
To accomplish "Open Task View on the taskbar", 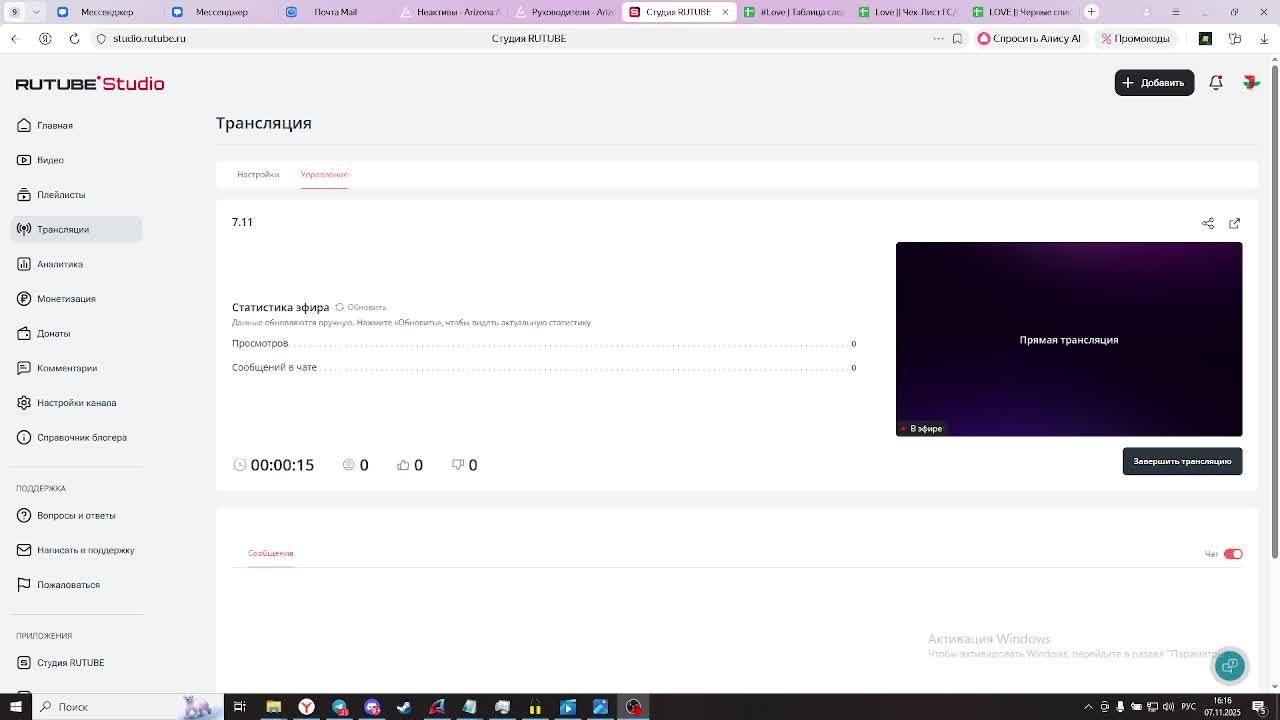I will coord(240,707).
